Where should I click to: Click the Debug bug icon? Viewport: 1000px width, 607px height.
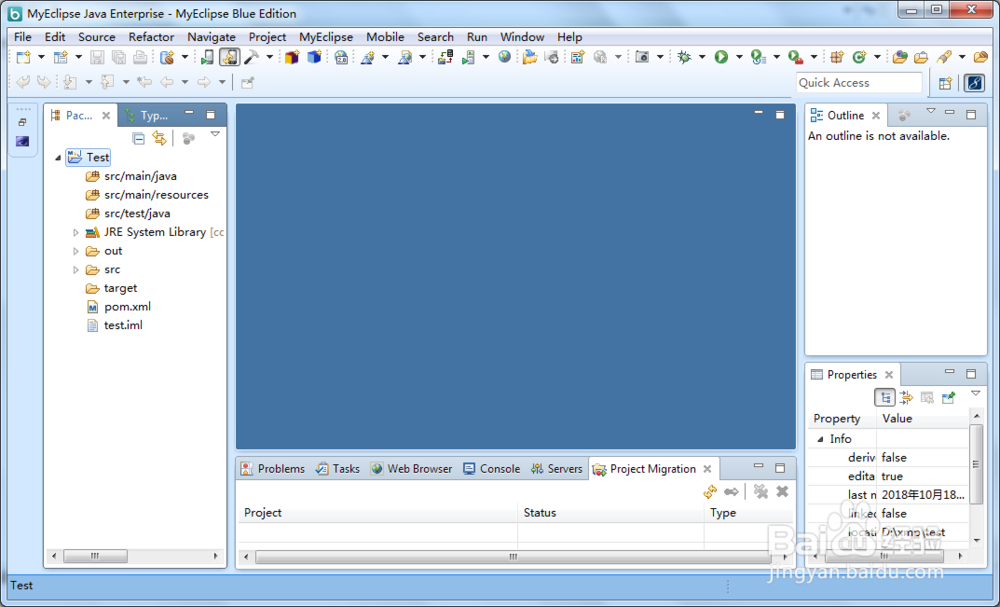tap(684, 57)
